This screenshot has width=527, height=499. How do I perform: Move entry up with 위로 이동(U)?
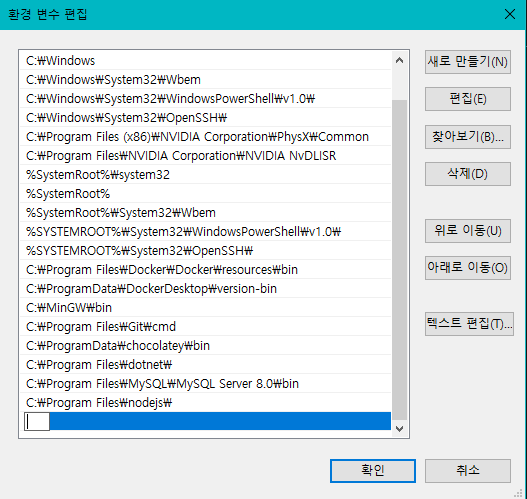(468, 231)
